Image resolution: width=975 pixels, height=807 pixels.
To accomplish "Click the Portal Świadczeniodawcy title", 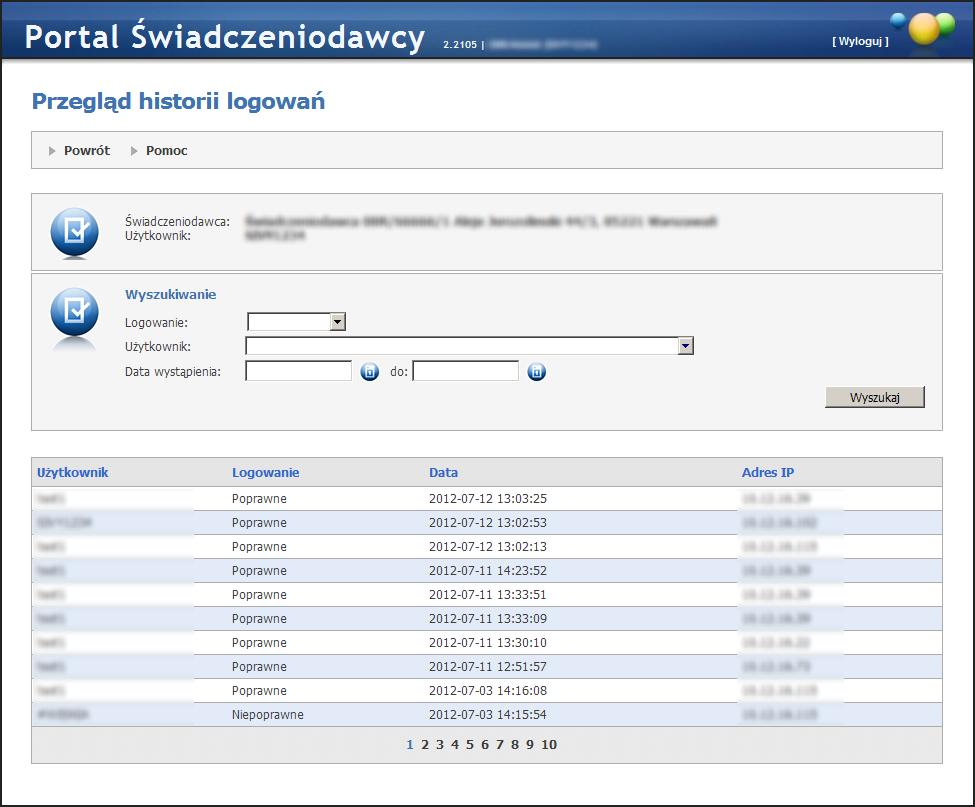I will click(224, 37).
